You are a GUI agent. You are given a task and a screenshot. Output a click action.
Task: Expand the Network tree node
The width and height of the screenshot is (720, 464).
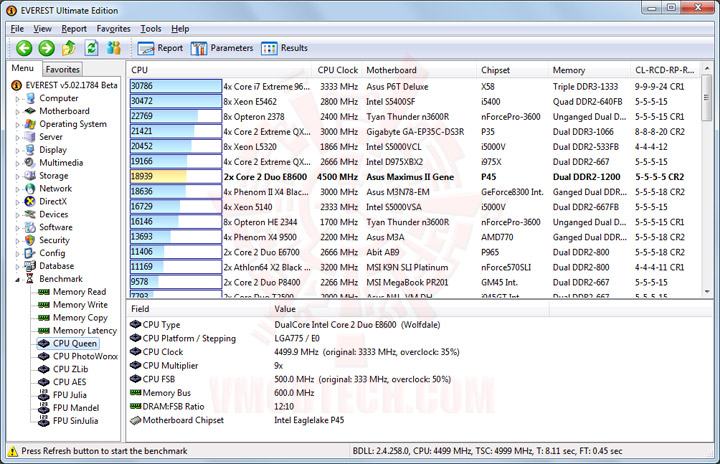[17, 189]
